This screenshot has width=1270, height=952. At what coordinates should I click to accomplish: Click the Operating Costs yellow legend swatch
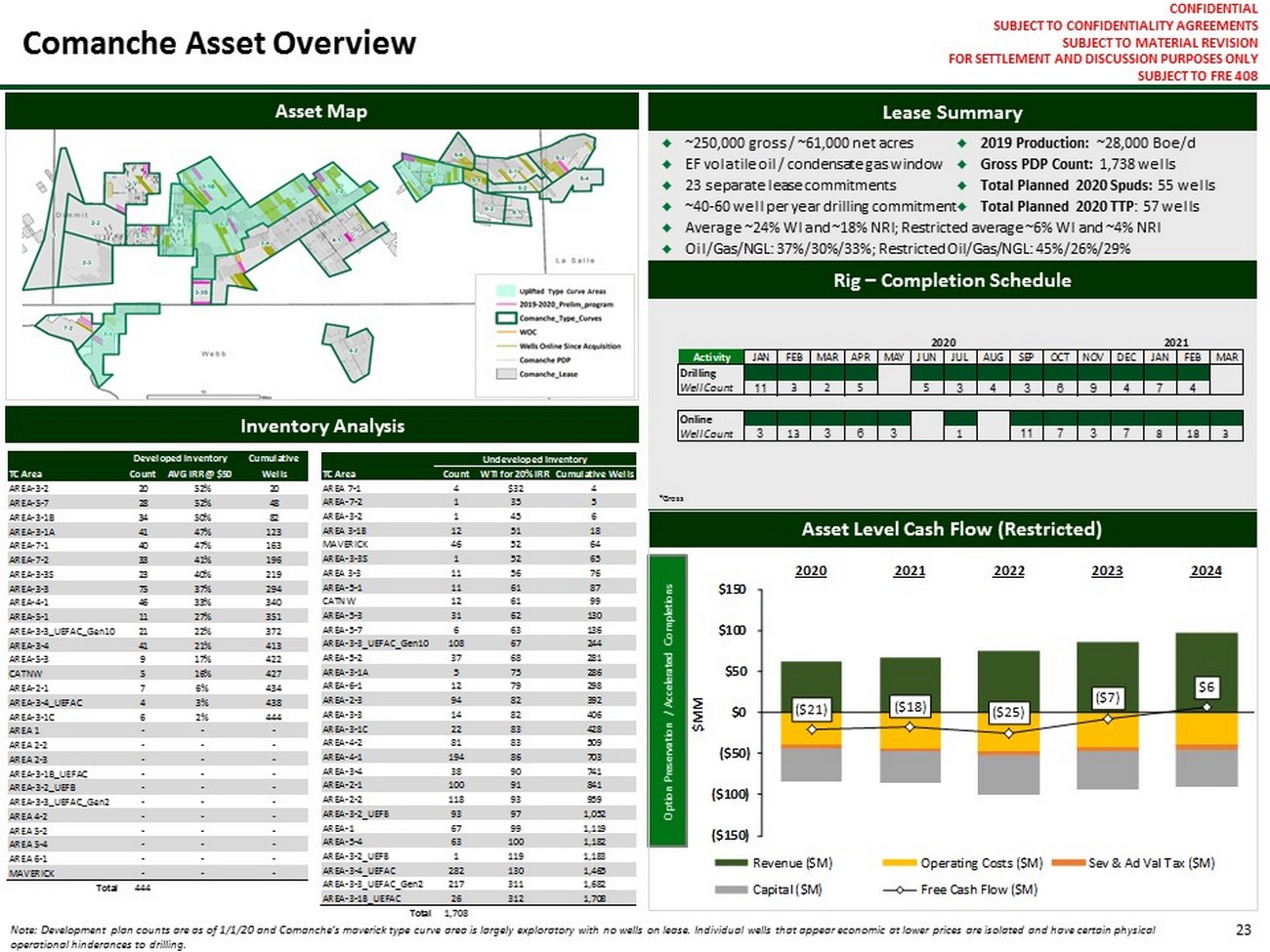(898, 863)
